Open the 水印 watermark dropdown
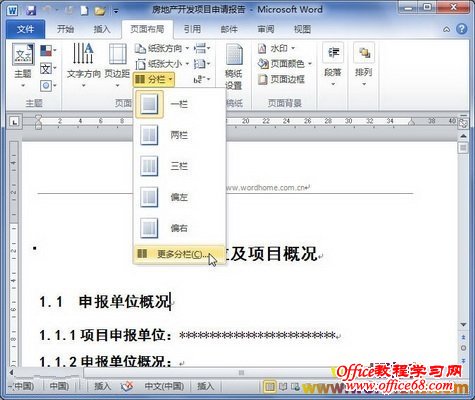Viewport: 475px width, 400px height. pyautogui.click(x=277, y=49)
